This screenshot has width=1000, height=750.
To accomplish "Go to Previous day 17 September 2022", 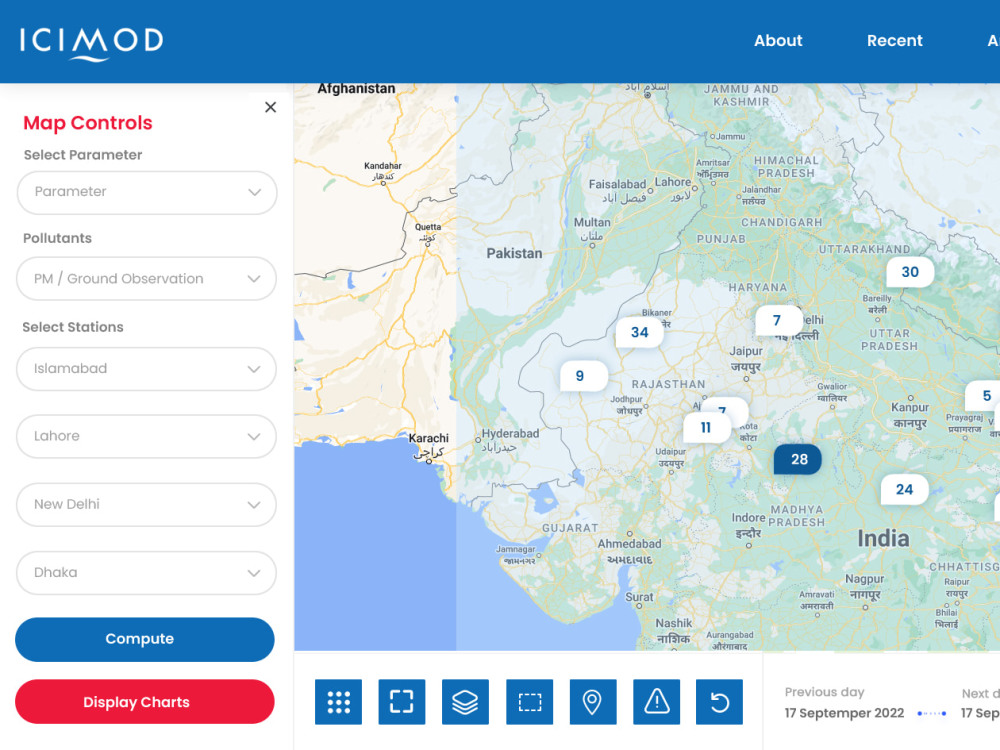I will (x=844, y=703).
